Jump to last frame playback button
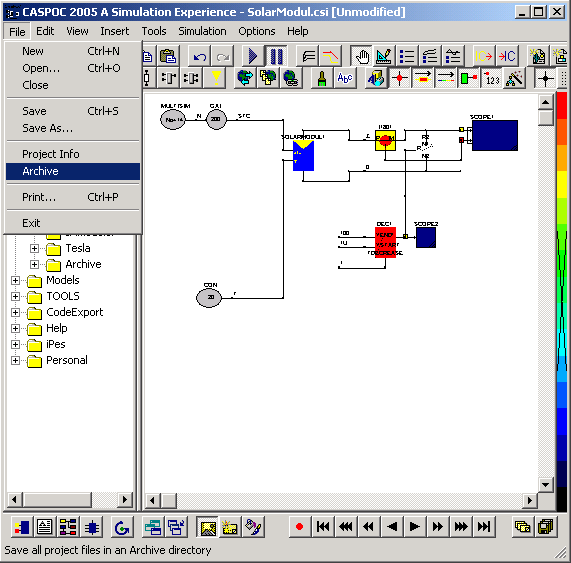 (484, 527)
